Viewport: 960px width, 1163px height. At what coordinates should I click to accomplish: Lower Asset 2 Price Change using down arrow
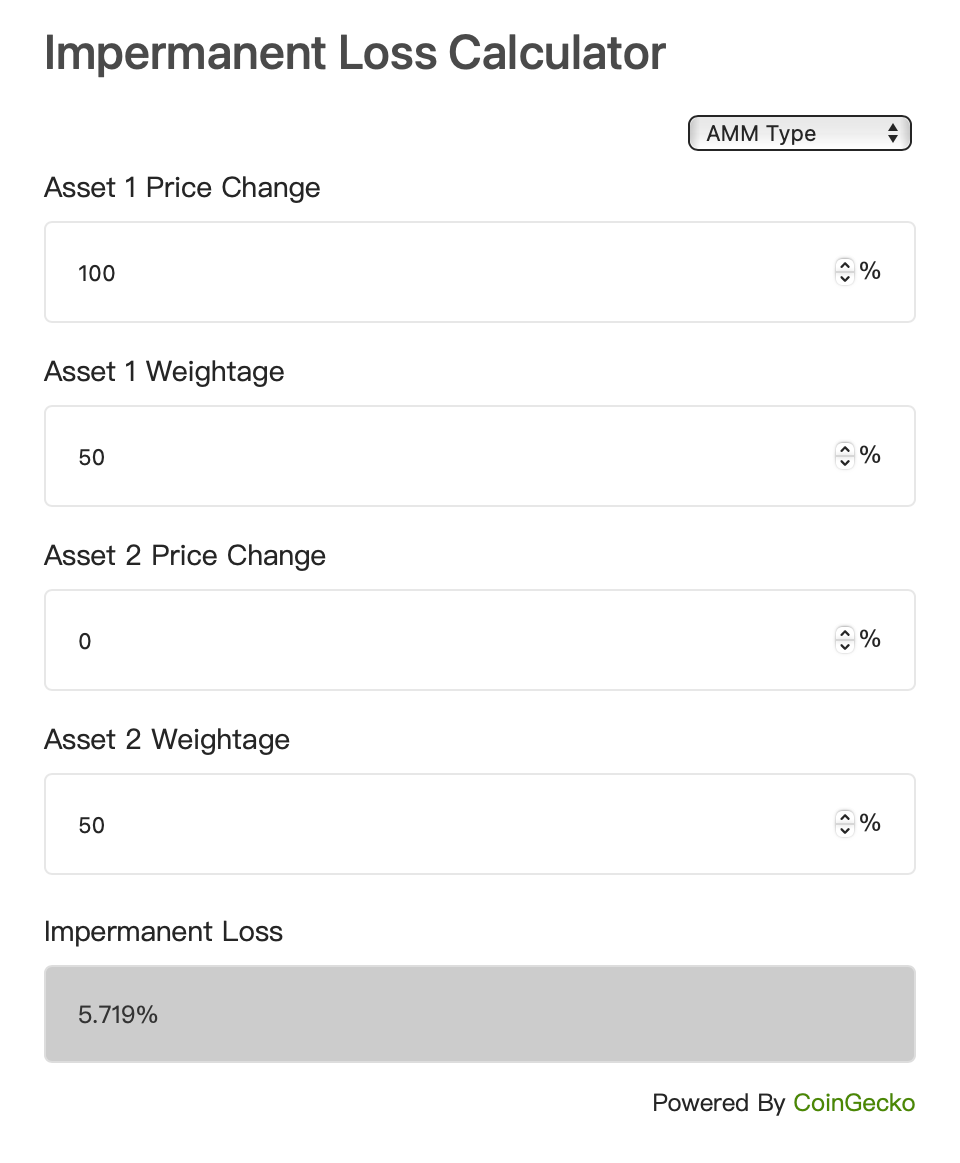[x=844, y=646]
